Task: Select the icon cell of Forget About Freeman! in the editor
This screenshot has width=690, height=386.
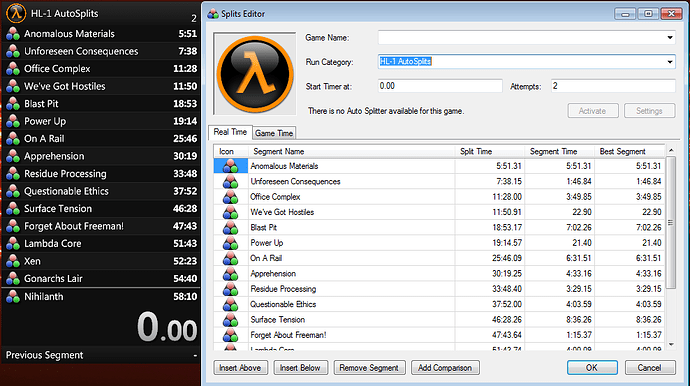Action: pyautogui.click(x=231, y=335)
